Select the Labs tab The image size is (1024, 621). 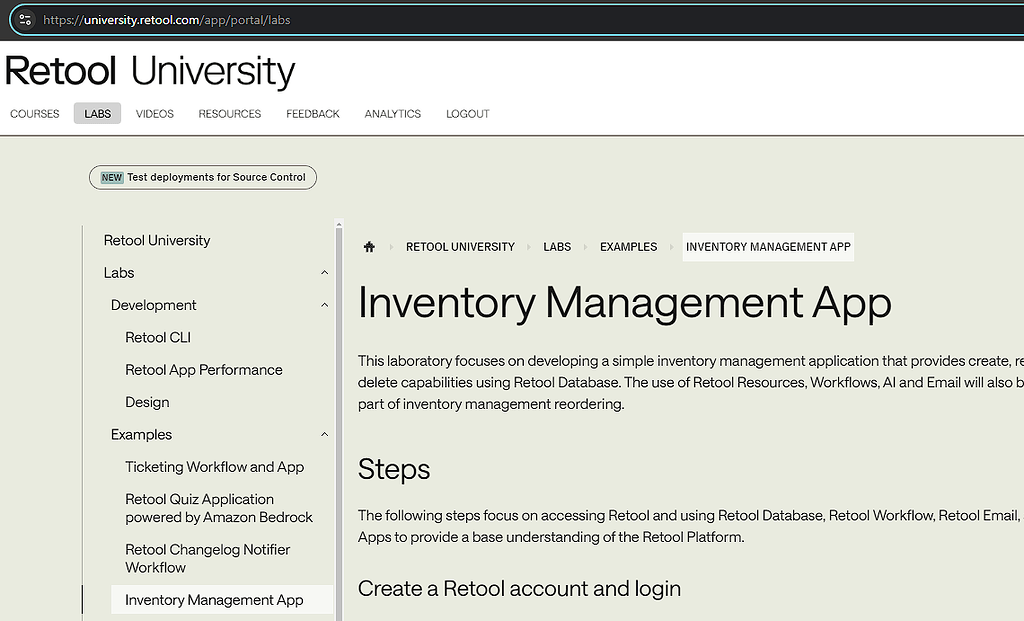[x=97, y=114]
